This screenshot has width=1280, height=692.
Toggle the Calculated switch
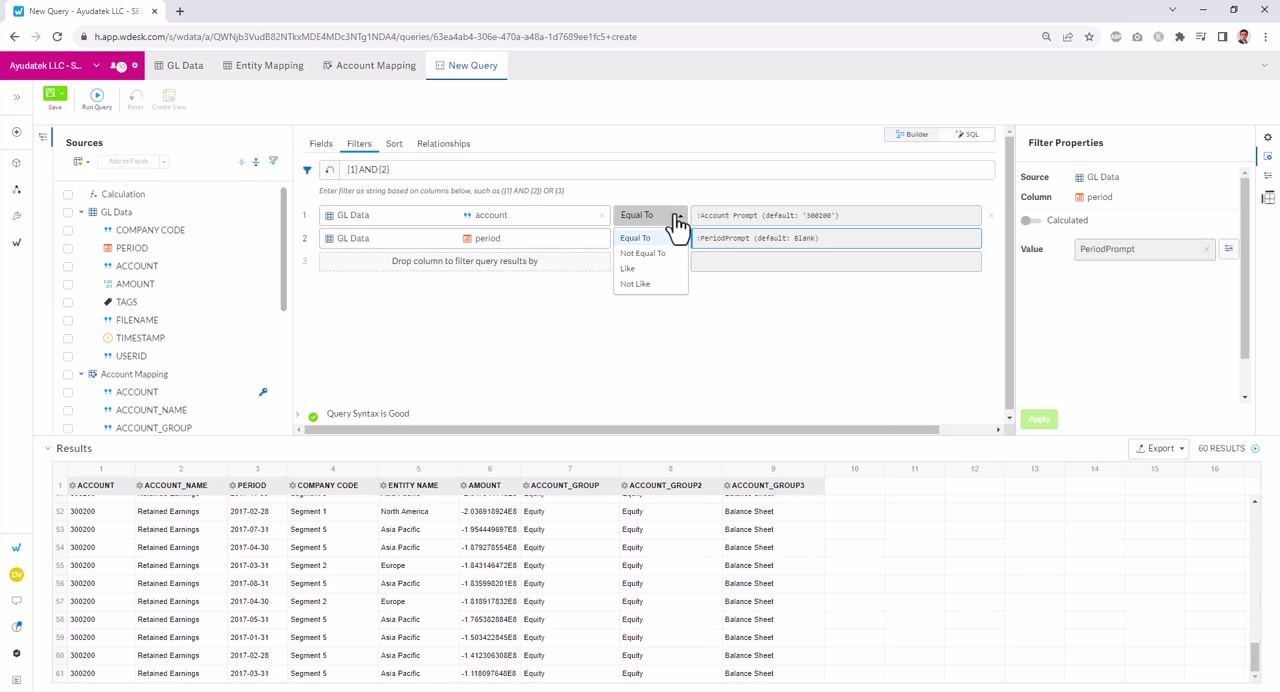[x=1030, y=220]
